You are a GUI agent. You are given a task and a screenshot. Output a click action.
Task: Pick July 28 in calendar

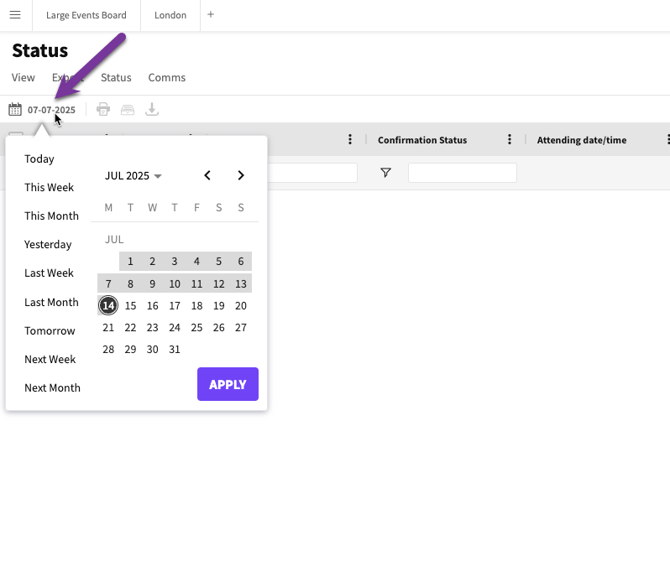pos(109,349)
